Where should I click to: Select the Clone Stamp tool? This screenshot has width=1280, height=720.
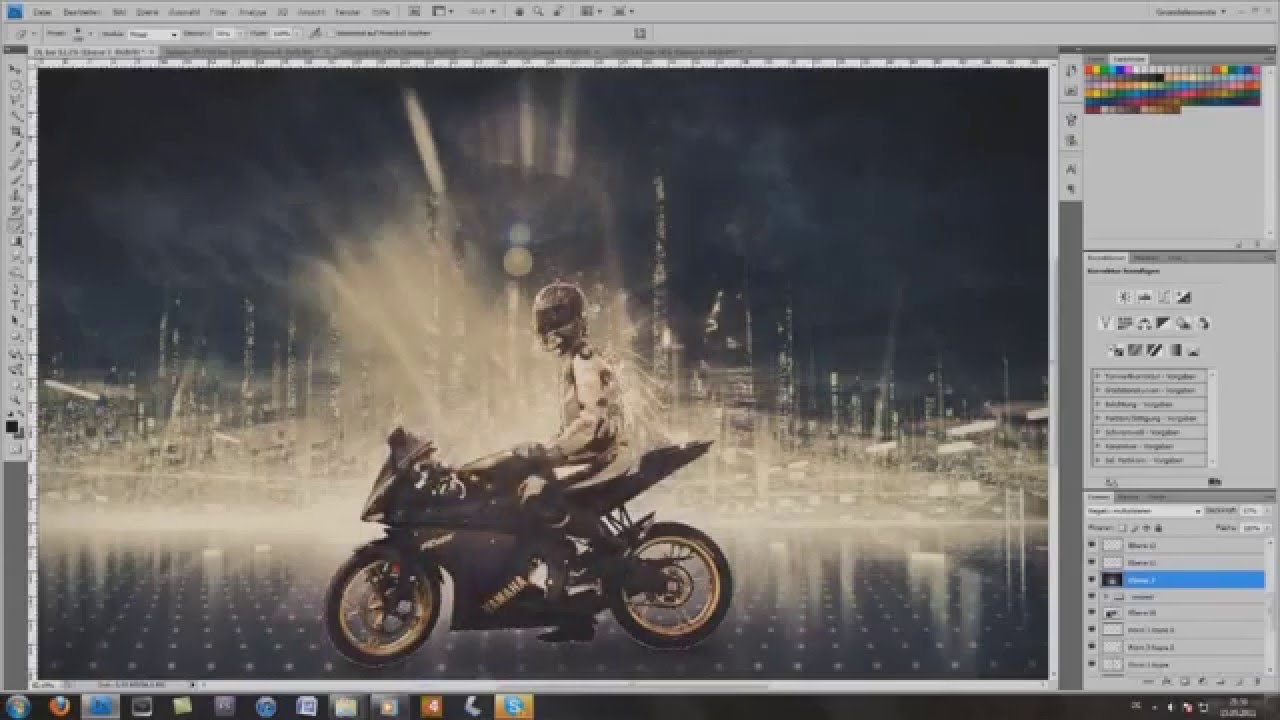point(16,195)
